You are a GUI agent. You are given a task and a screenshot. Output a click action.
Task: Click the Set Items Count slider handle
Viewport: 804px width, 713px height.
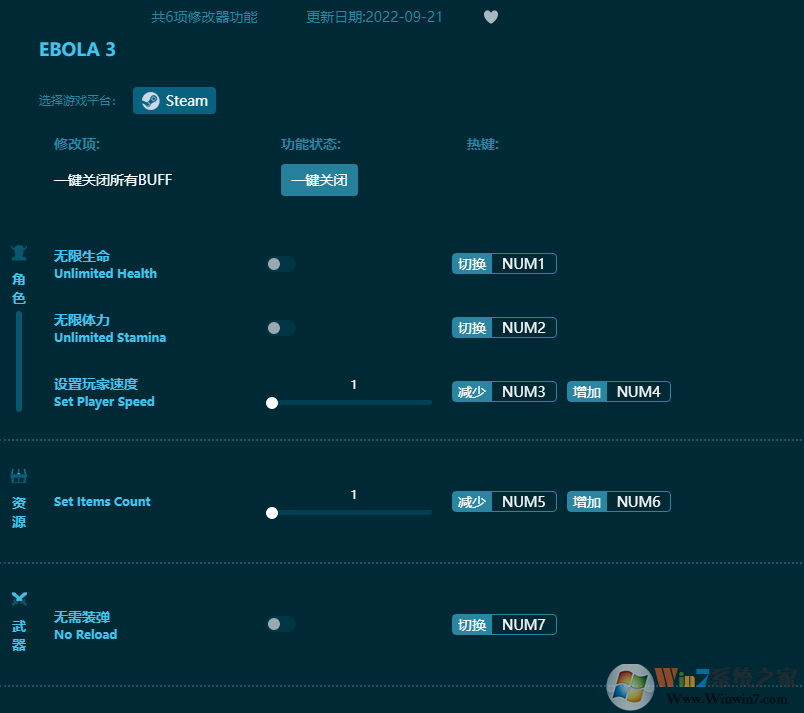click(x=272, y=513)
